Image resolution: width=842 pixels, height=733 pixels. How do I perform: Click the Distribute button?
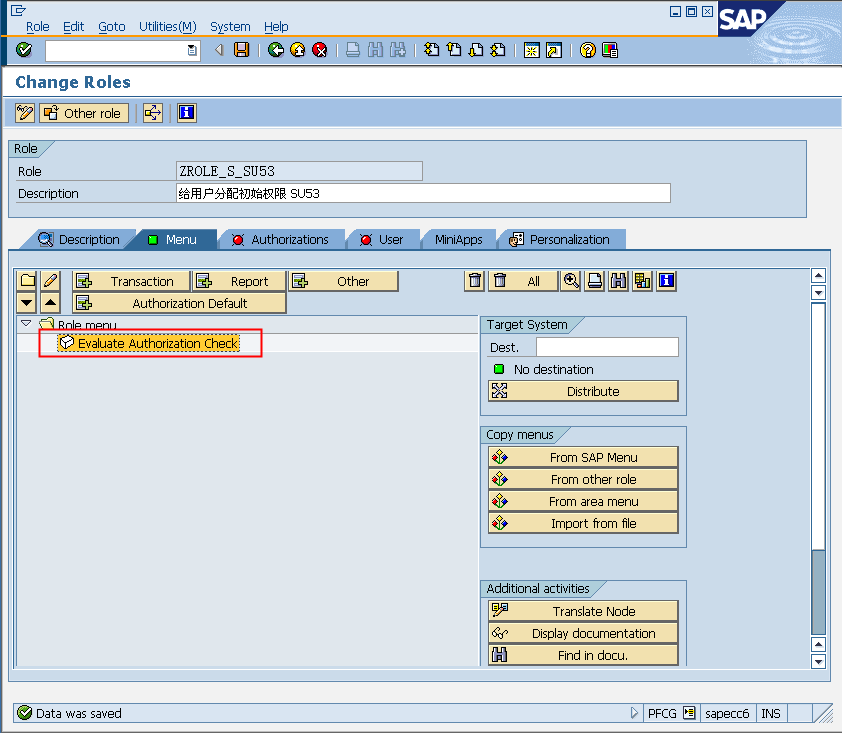click(583, 390)
